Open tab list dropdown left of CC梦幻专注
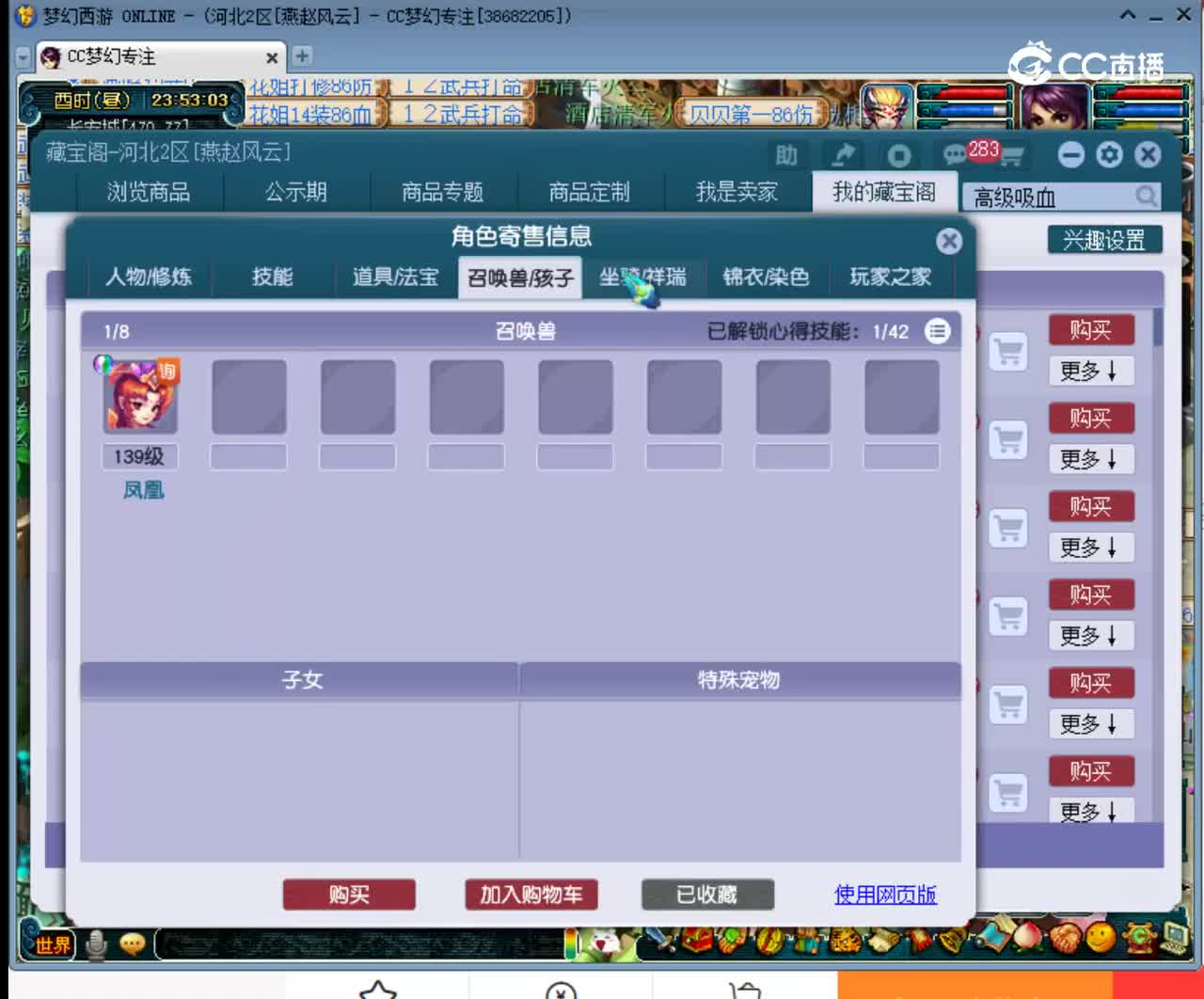Viewport: 1204px width, 999px height. (24, 57)
